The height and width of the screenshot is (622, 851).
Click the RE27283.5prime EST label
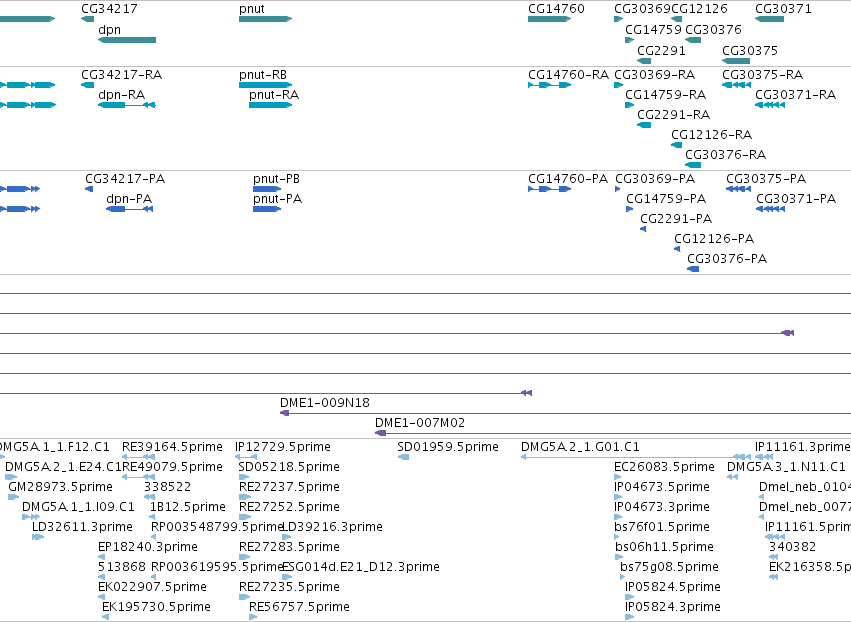pyautogui.click(x=289, y=547)
